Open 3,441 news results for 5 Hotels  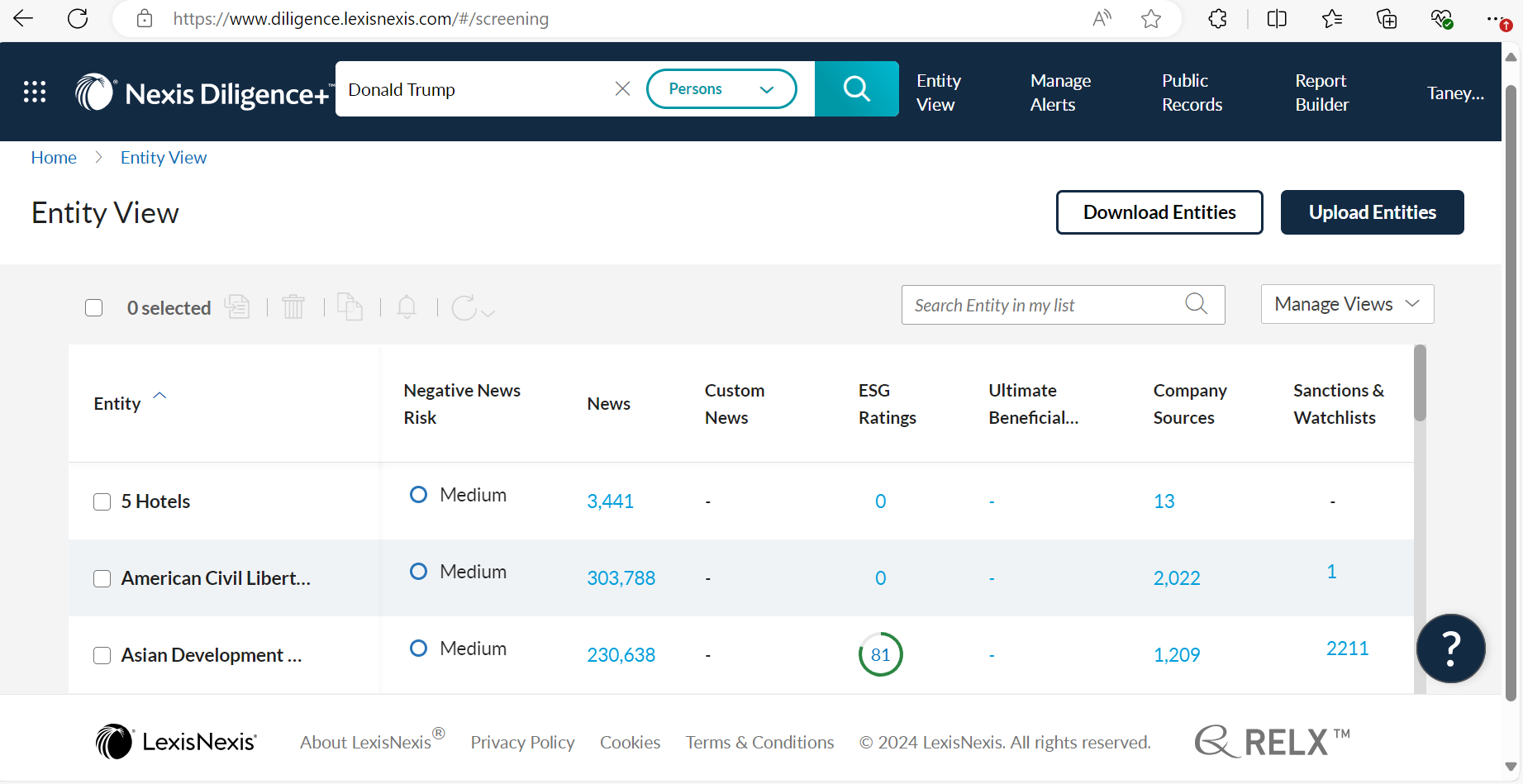(x=610, y=501)
